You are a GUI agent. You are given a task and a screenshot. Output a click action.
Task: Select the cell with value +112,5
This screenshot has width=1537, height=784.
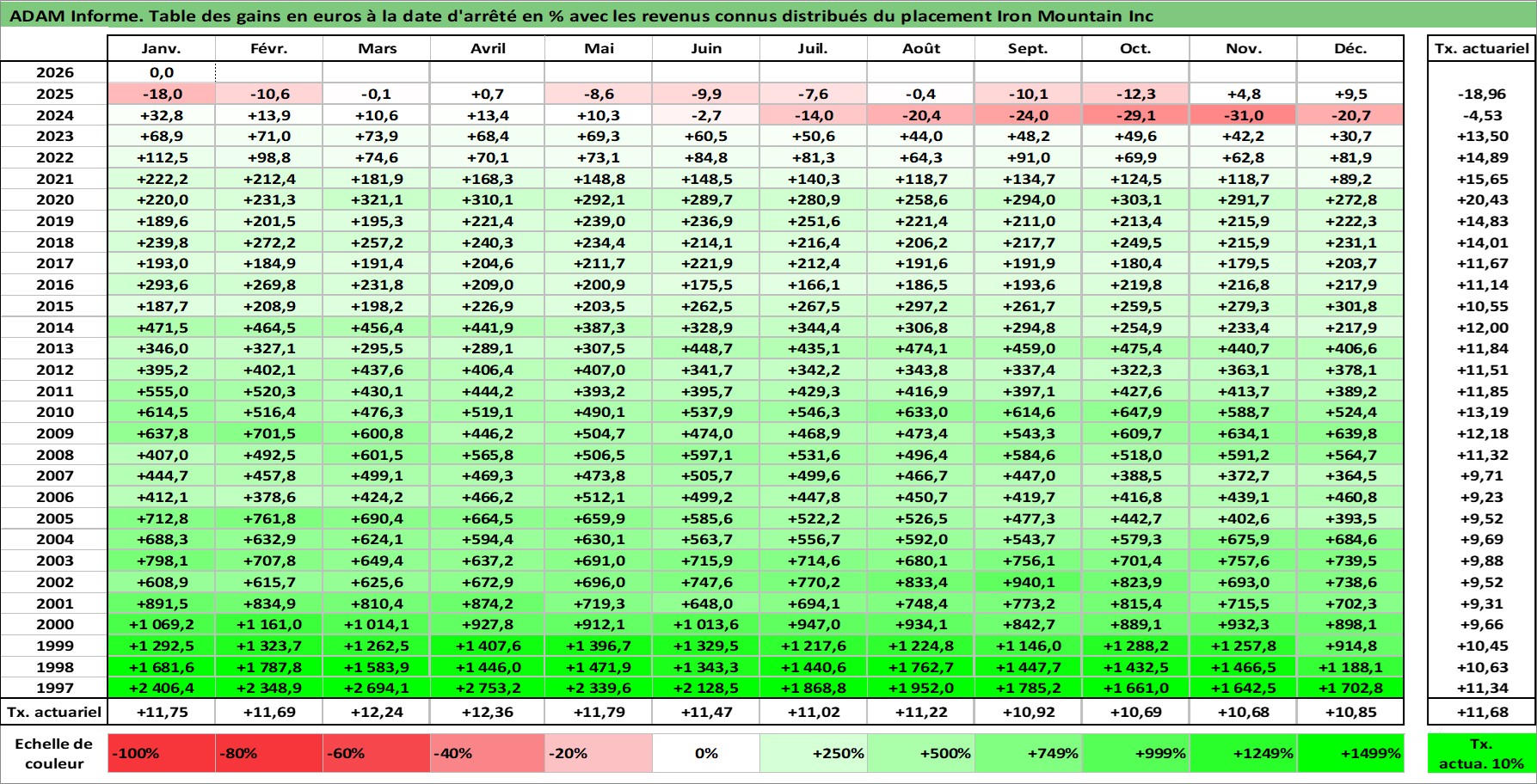[x=162, y=157]
